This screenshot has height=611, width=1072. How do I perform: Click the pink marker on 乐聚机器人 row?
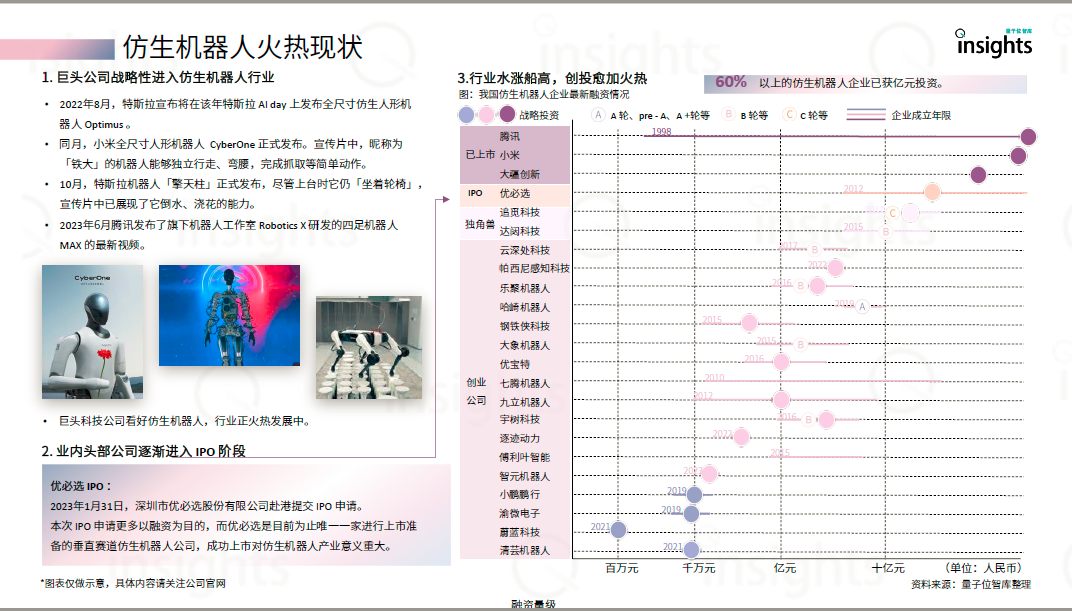pos(817,286)
